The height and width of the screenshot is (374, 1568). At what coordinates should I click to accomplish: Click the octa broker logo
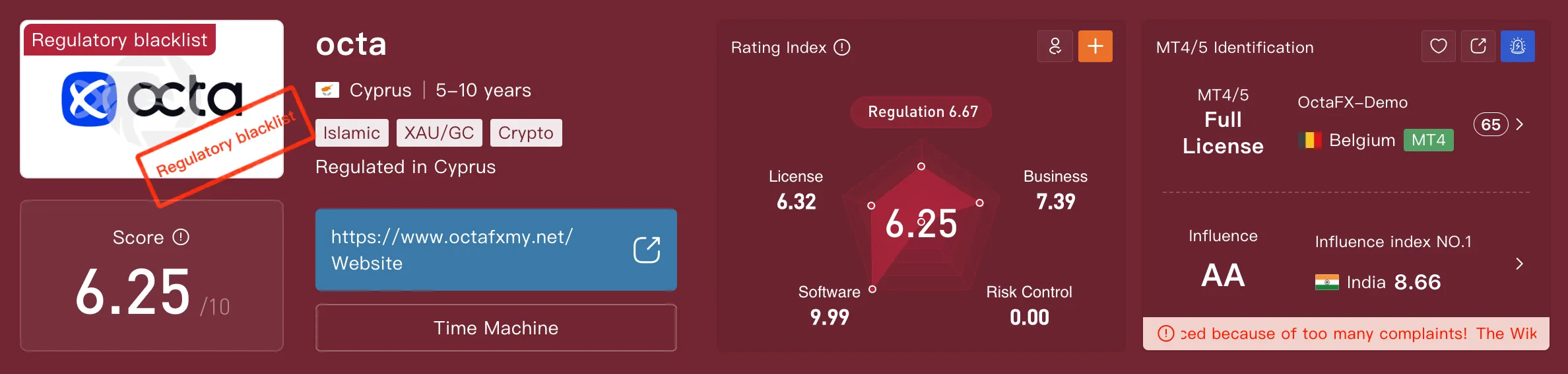tap(152, 99)
